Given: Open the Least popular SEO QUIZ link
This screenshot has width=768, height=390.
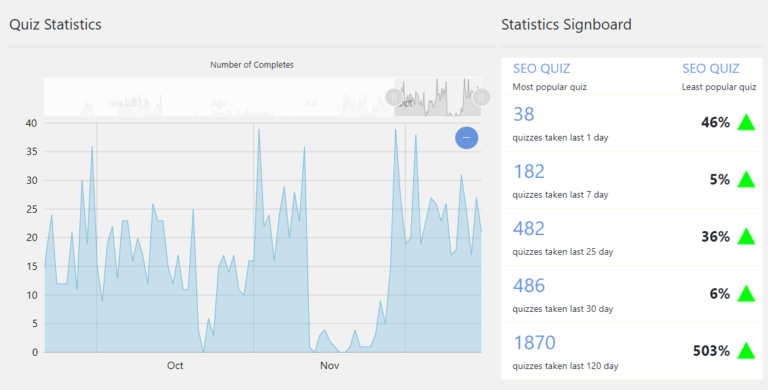Looking at the screenshot, I should [711, 69].
